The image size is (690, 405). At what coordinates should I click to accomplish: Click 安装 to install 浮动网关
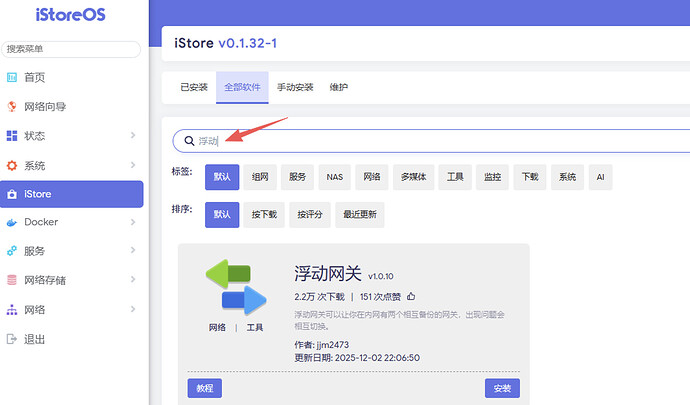pos(502,388)
